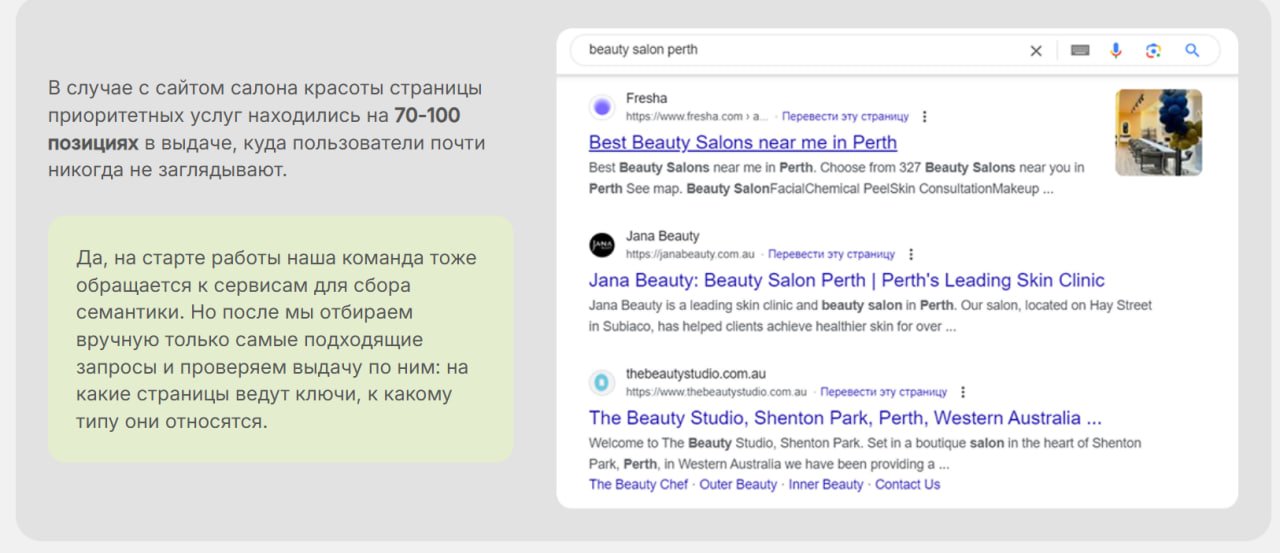Click the Jana Beauty site favicon
Viewport: 1280px width, 553px height.
602,245
